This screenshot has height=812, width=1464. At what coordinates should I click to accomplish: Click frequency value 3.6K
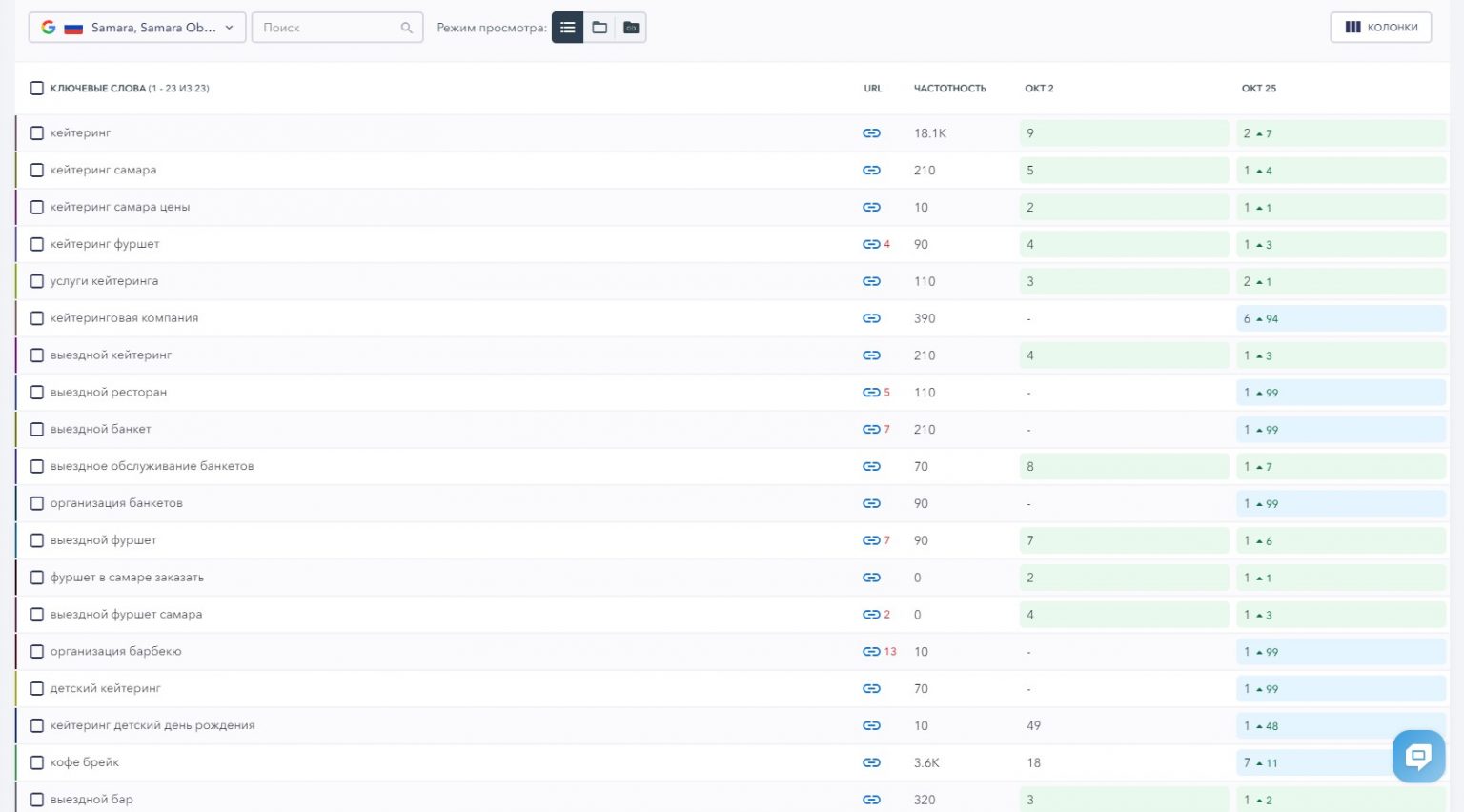(x=926, y=762)
